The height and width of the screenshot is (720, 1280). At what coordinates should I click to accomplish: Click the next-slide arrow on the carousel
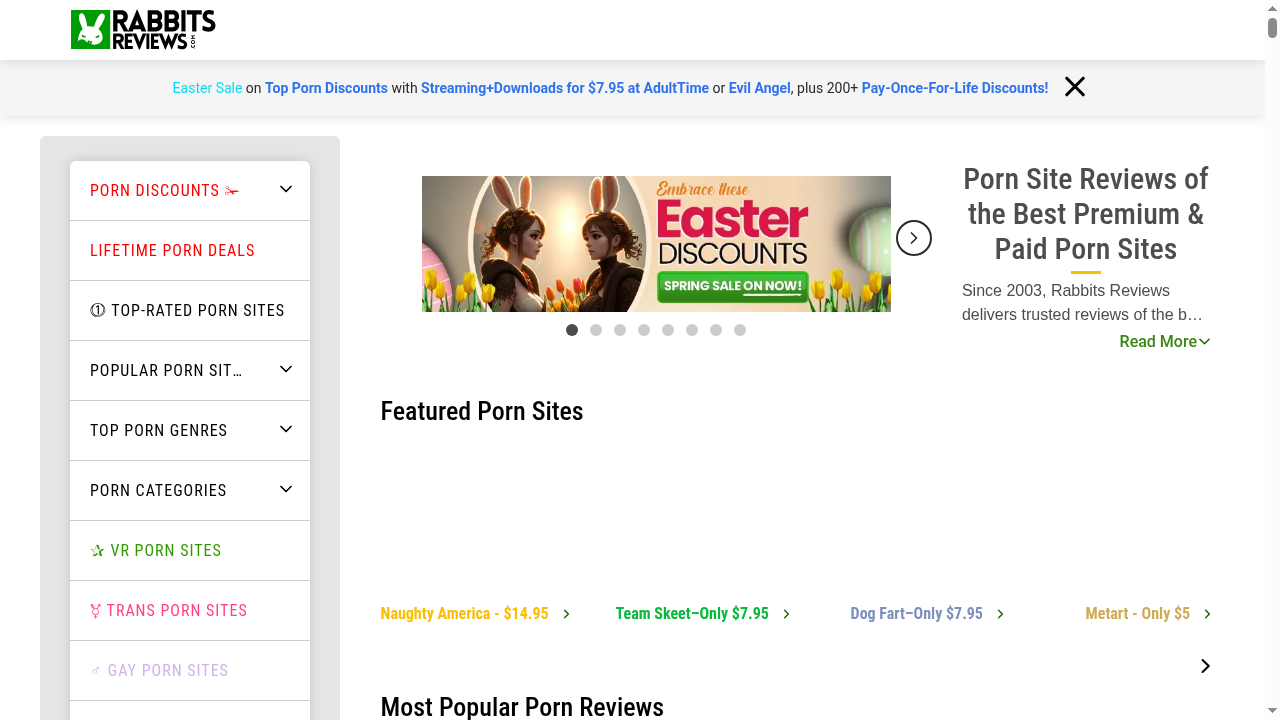point(913,238)
